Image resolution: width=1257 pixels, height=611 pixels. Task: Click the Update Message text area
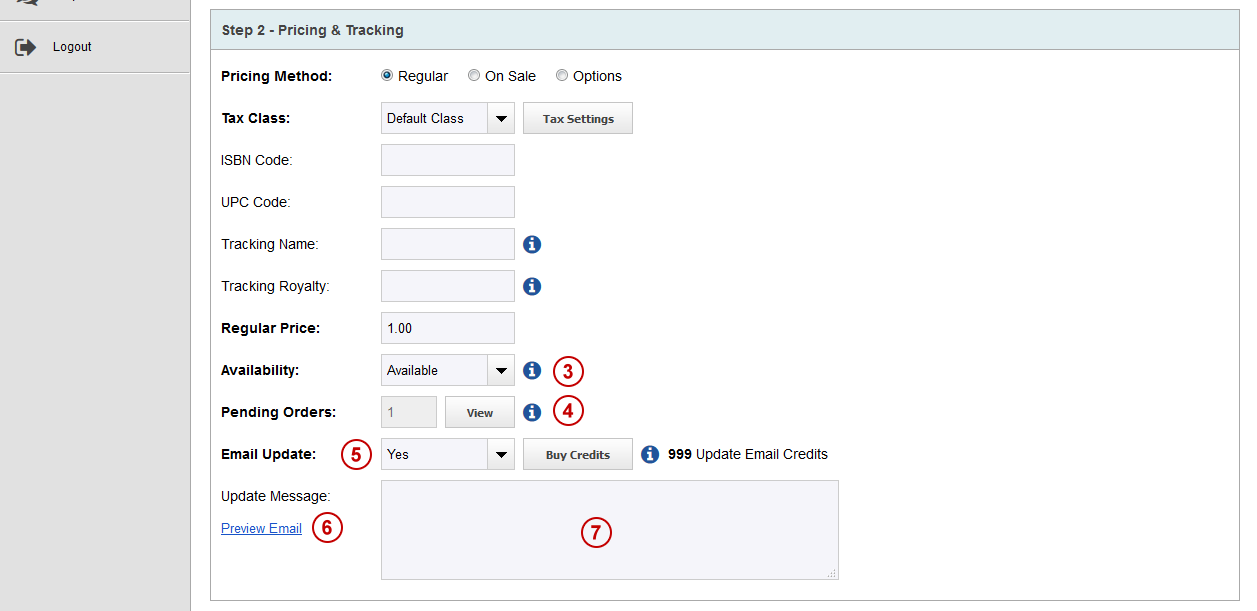coord(610,530)
